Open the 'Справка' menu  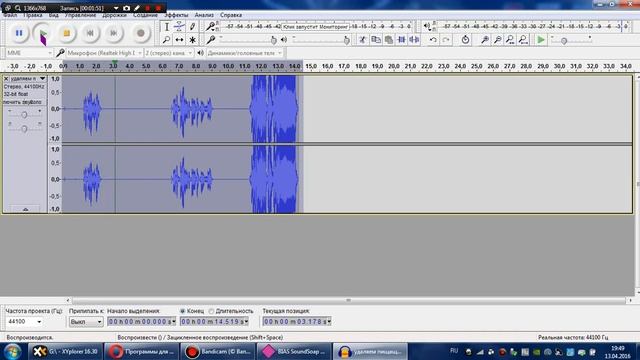(x=231, y=15)
